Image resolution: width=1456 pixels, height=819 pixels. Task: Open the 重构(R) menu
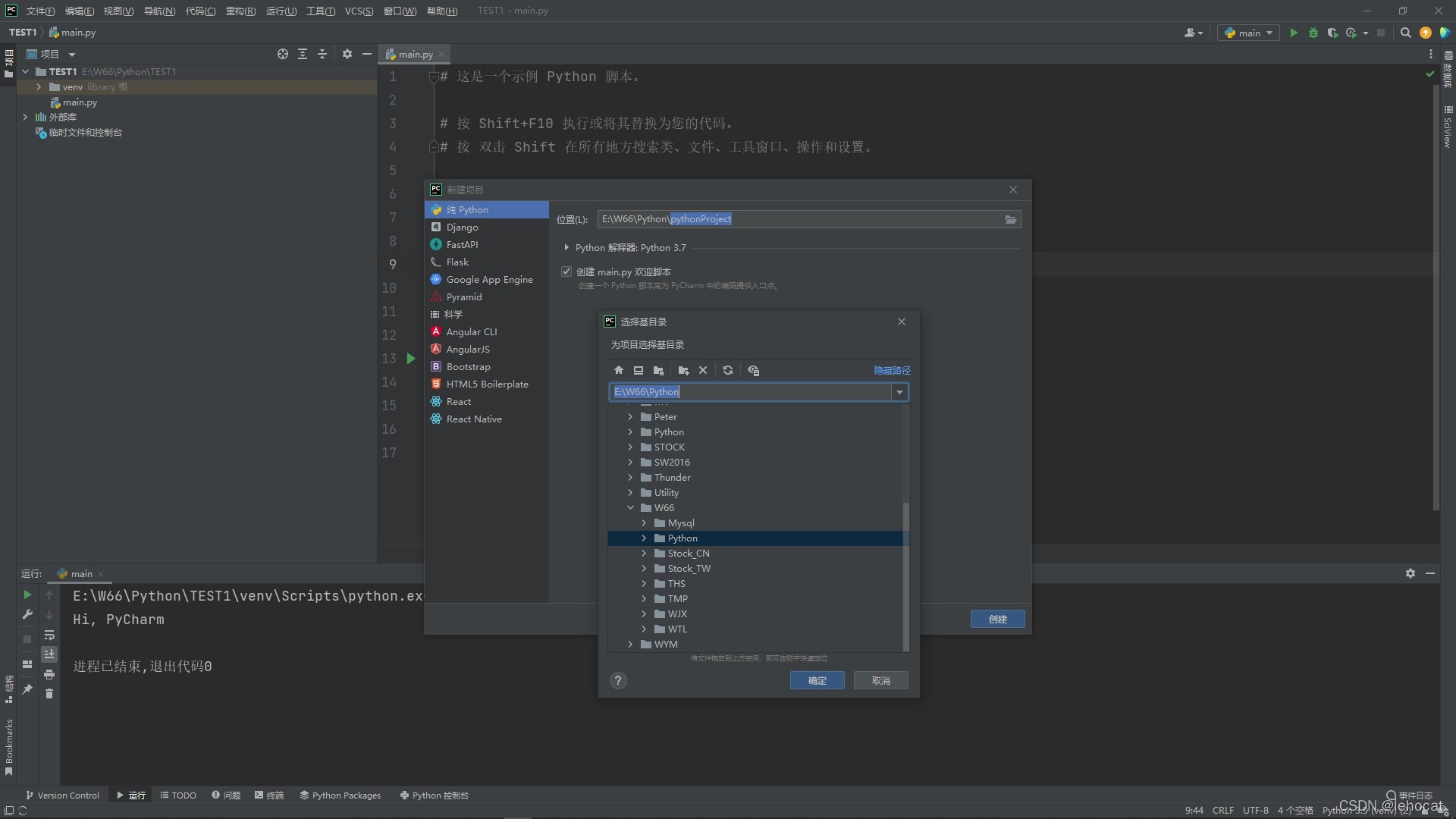click(240, 11)
